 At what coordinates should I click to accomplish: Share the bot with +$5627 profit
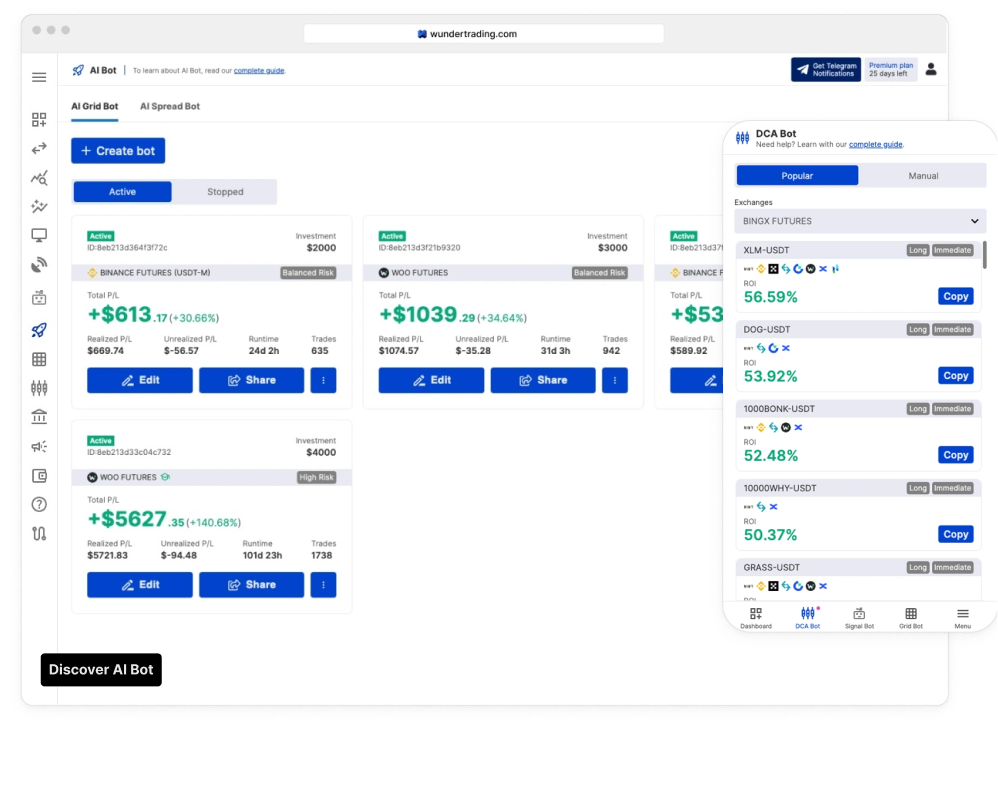click(251, 584)
